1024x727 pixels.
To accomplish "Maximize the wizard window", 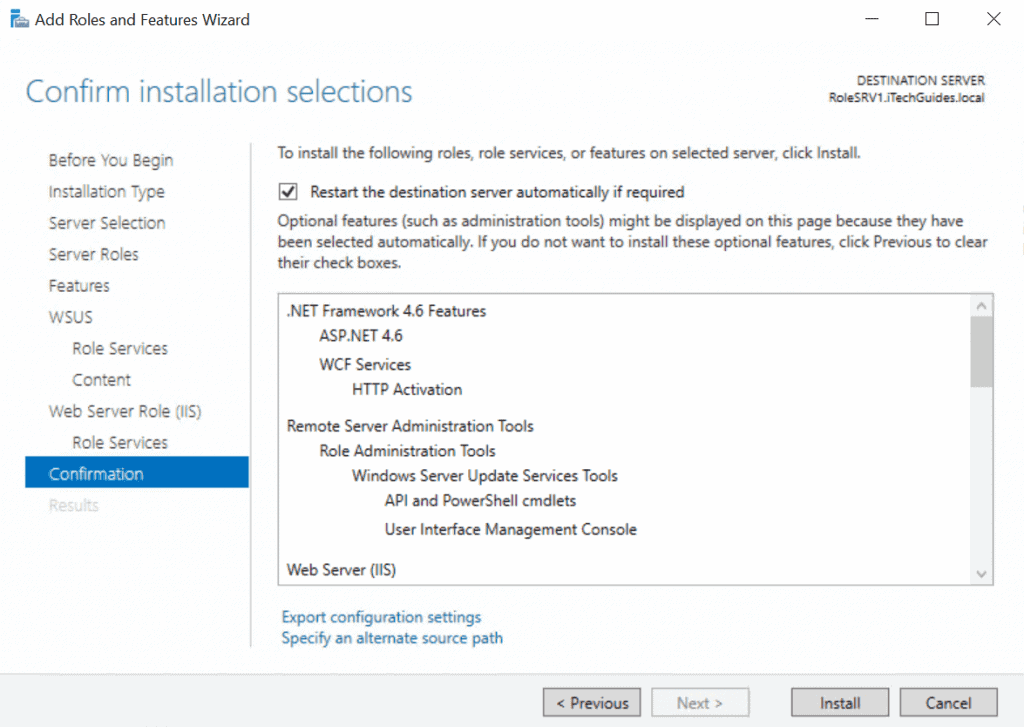I will [932, 19].
